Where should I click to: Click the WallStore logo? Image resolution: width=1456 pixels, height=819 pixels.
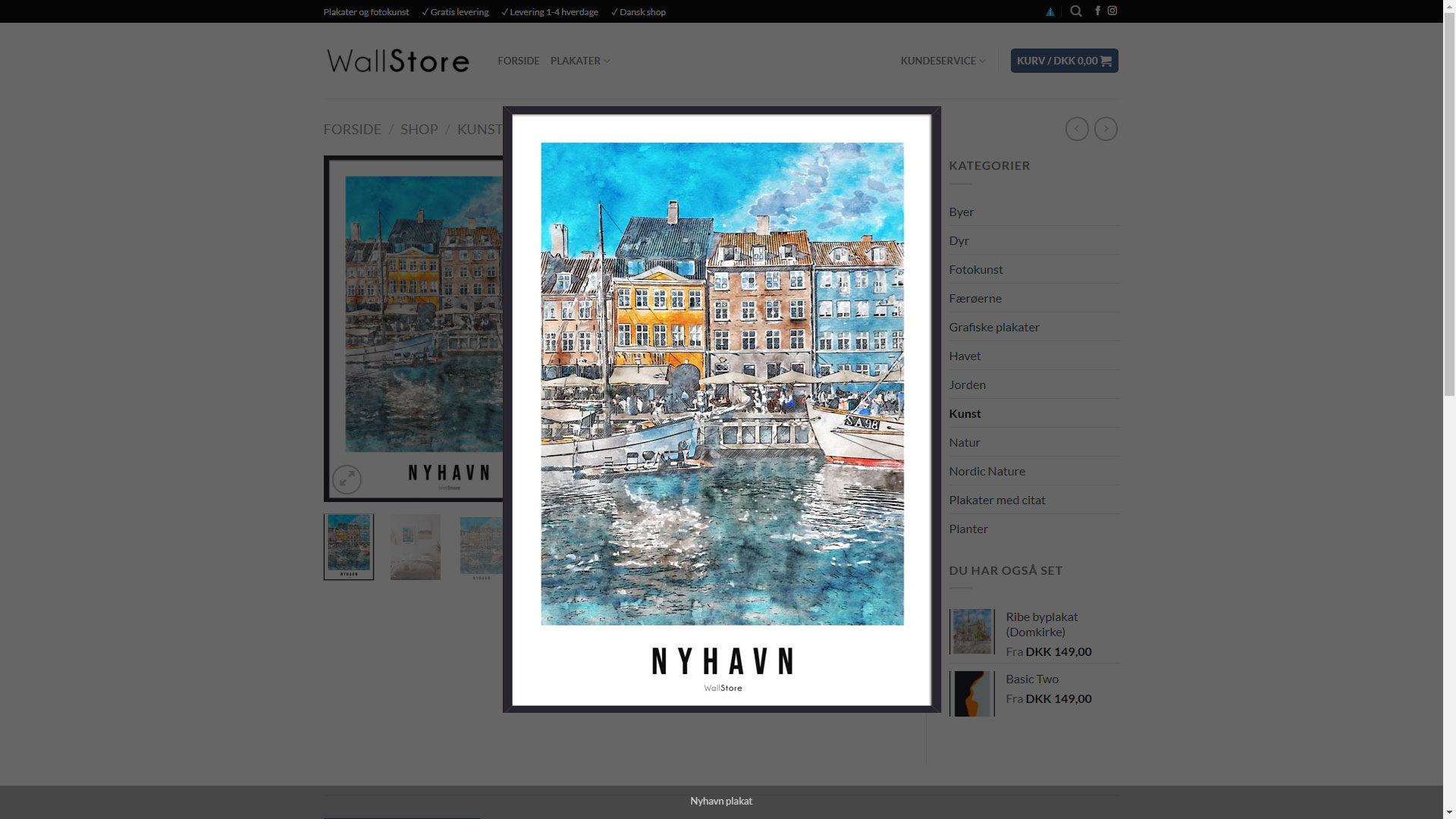[398, 61]
